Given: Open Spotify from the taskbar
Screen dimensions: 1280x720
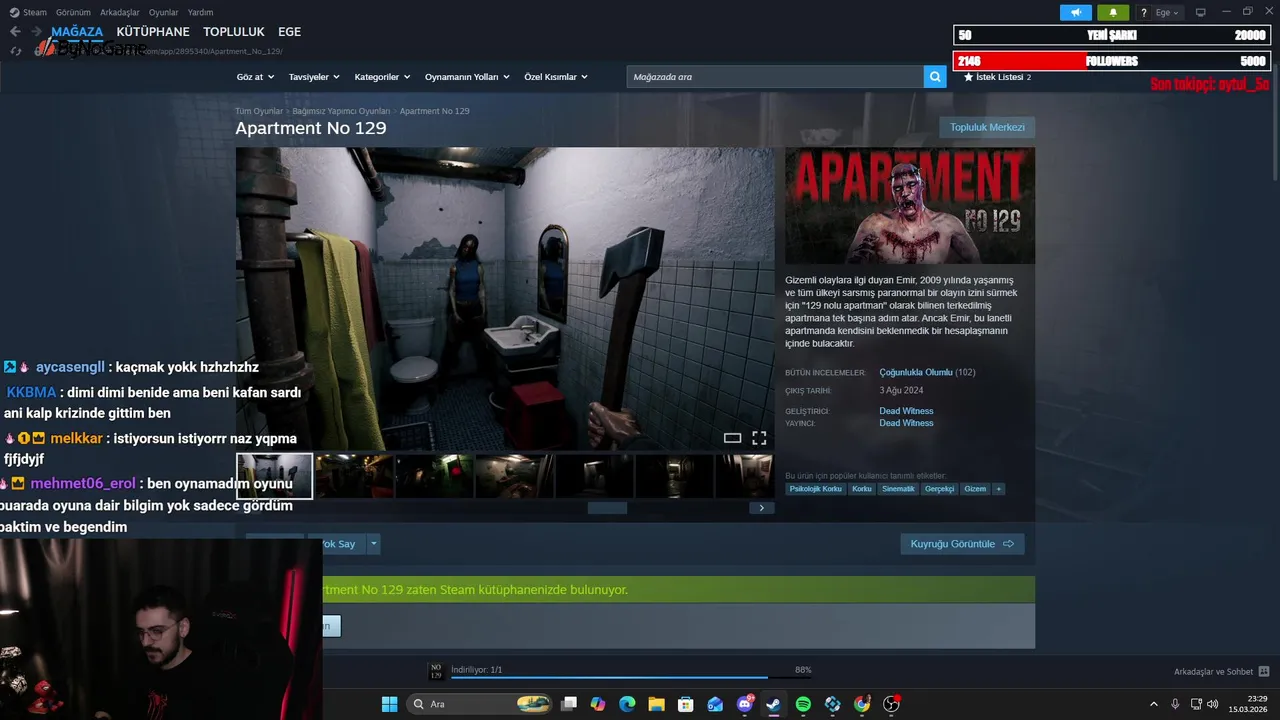Looking at the screenshot, I should [x=803, y=704].
